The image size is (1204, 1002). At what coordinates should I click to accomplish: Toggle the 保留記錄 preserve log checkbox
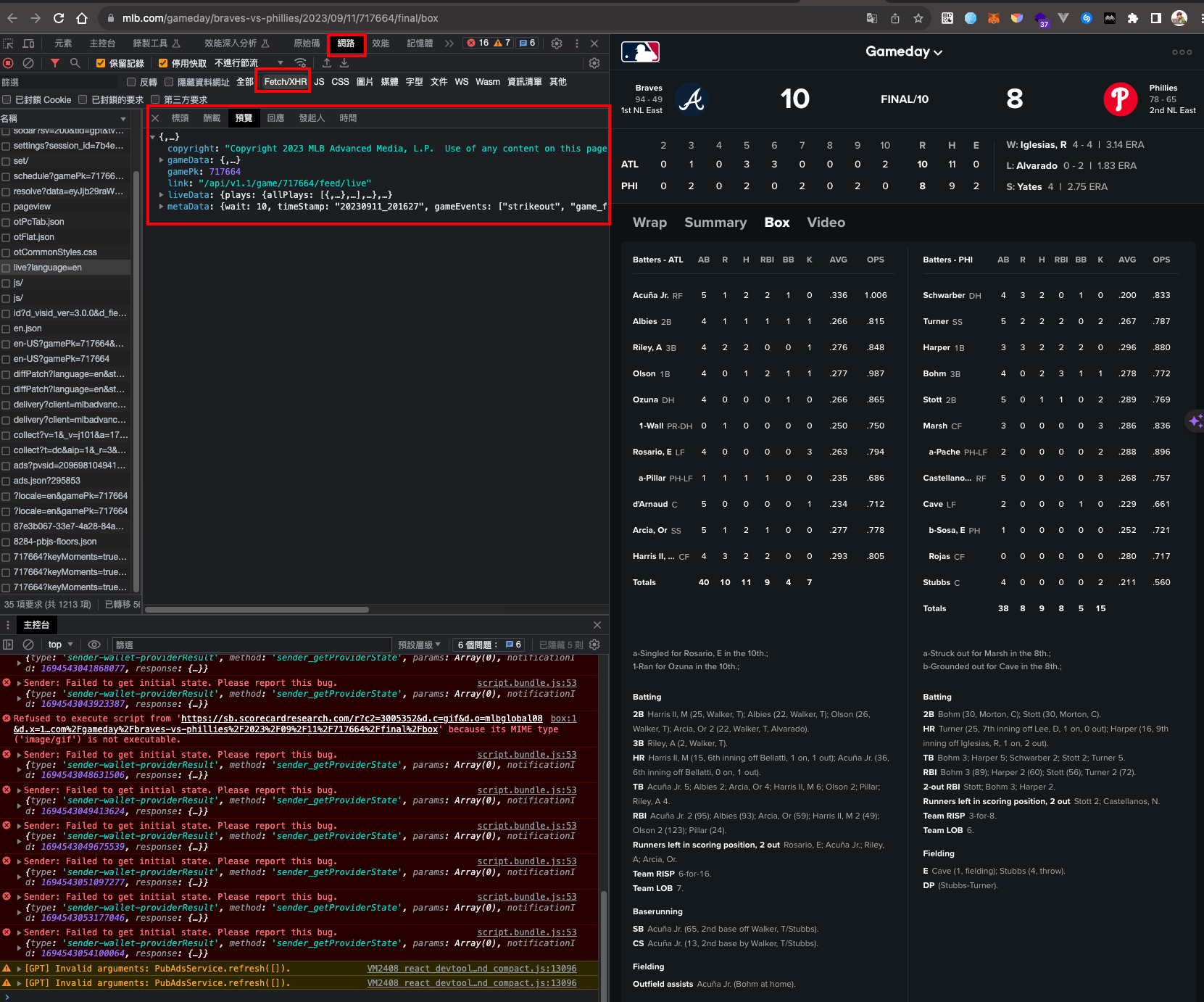101,63
